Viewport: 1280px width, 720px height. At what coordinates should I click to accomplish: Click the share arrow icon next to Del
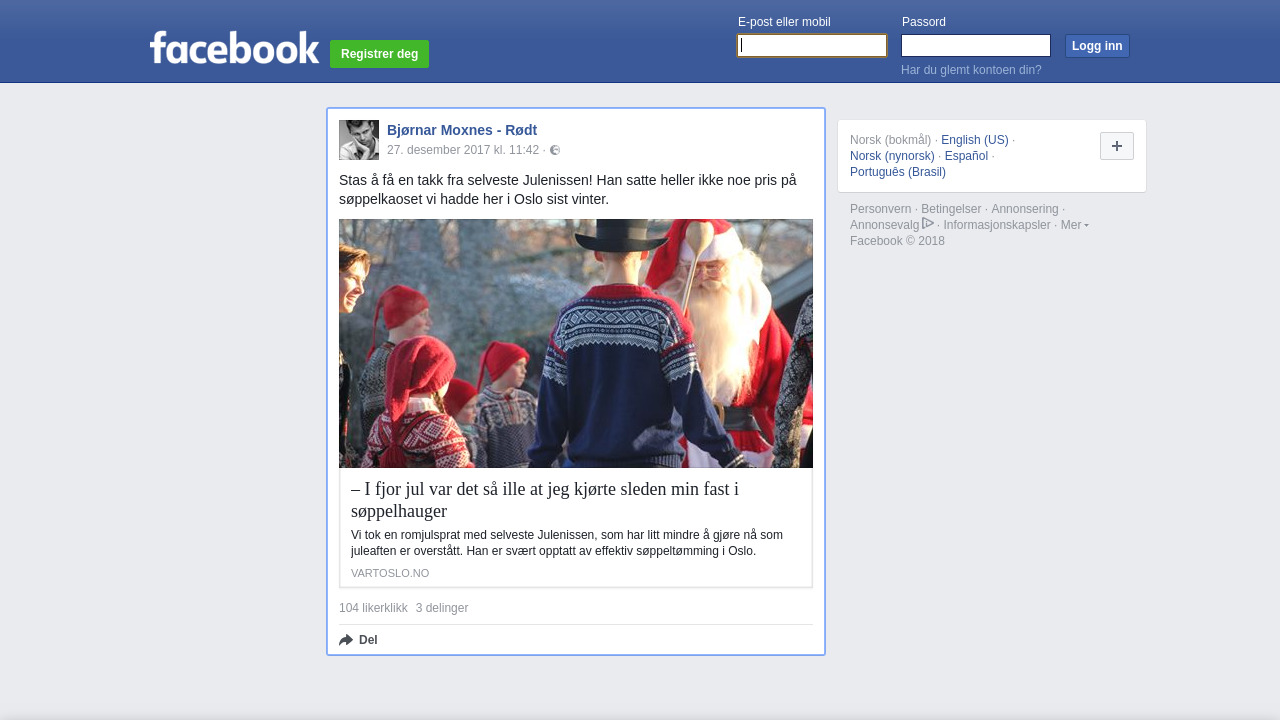(346, 640)
